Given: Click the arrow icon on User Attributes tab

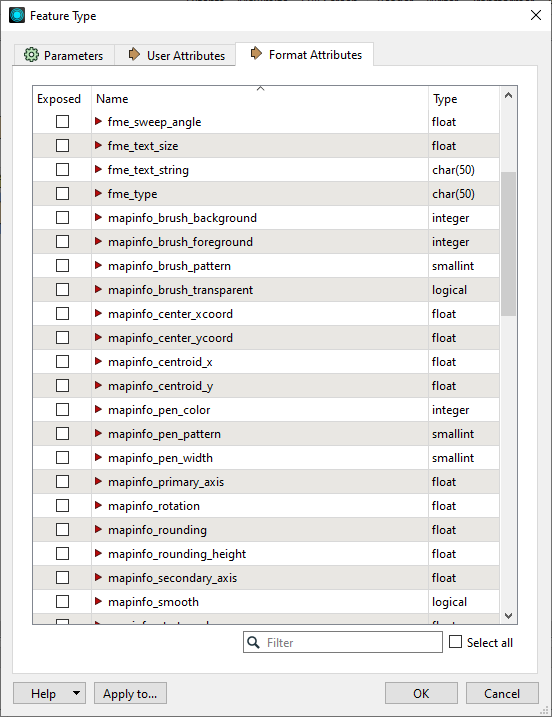Looking at the screenshot, I should 134,54.
